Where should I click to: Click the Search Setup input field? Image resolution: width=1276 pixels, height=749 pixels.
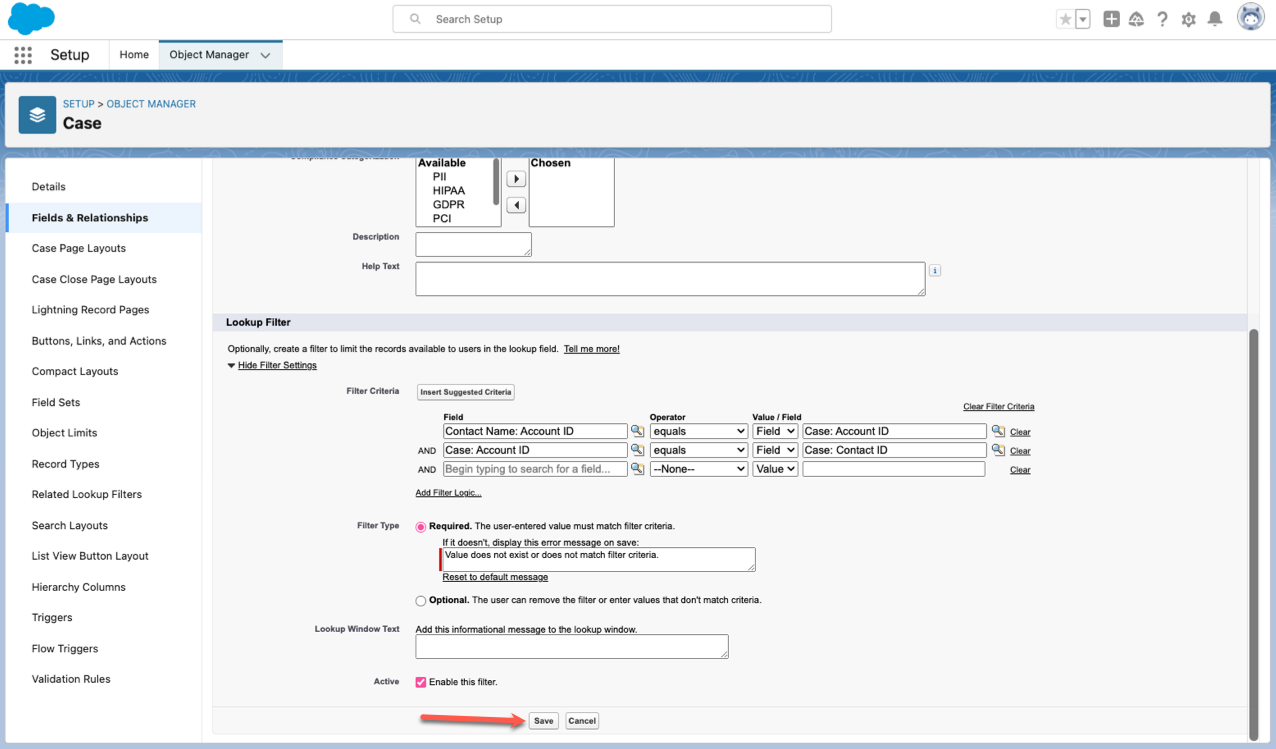[x=612, y=19]
